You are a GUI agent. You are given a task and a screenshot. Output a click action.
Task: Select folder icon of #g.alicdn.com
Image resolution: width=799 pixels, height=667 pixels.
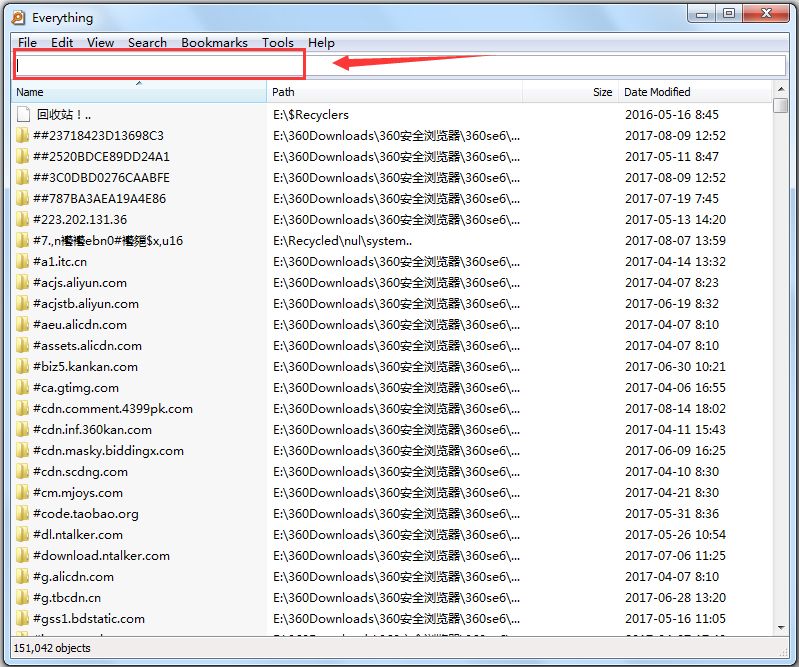[x=22, y=577]
